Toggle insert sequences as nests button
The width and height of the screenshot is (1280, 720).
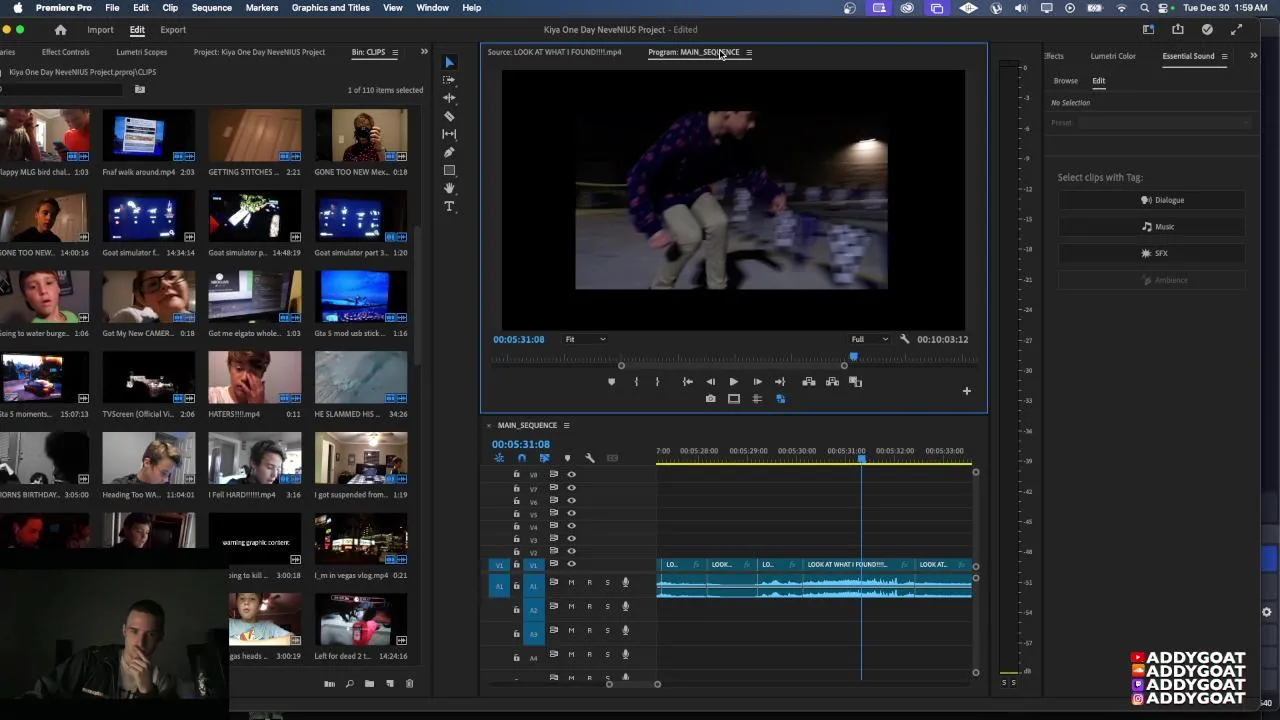499,458
